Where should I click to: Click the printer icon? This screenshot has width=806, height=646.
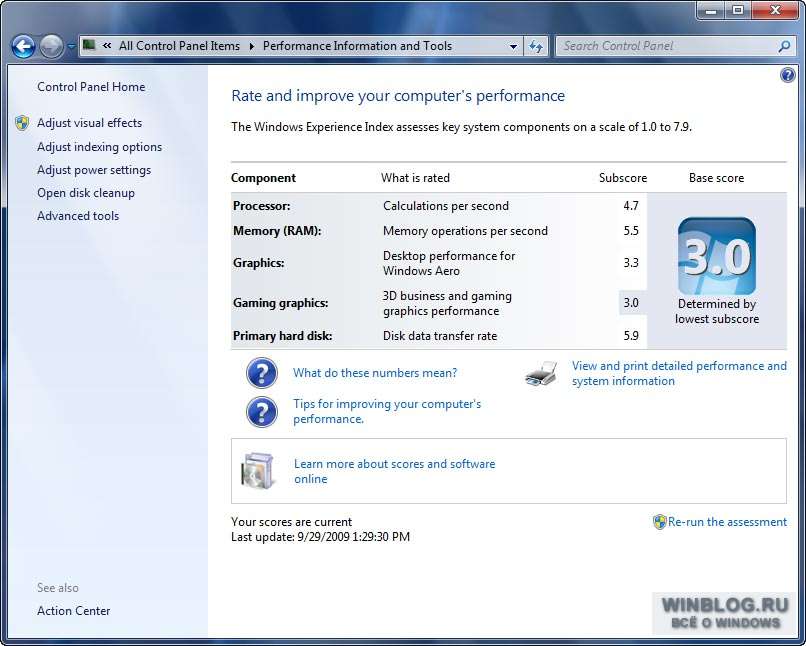pos(542,373)
